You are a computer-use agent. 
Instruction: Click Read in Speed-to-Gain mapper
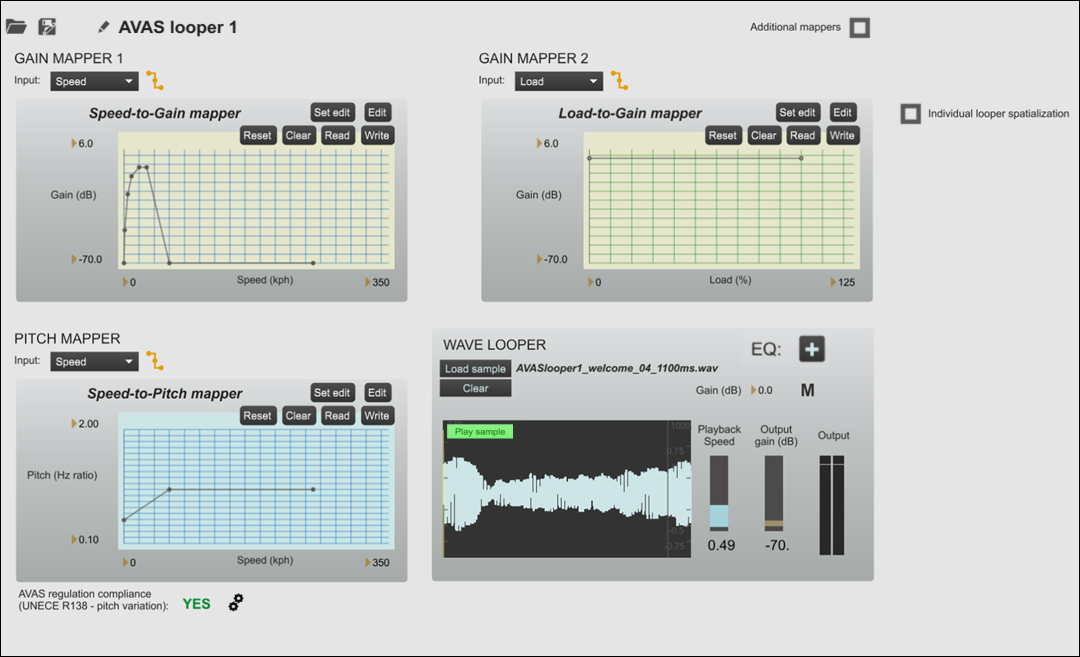pyautogui.click(x=338, y=136)
